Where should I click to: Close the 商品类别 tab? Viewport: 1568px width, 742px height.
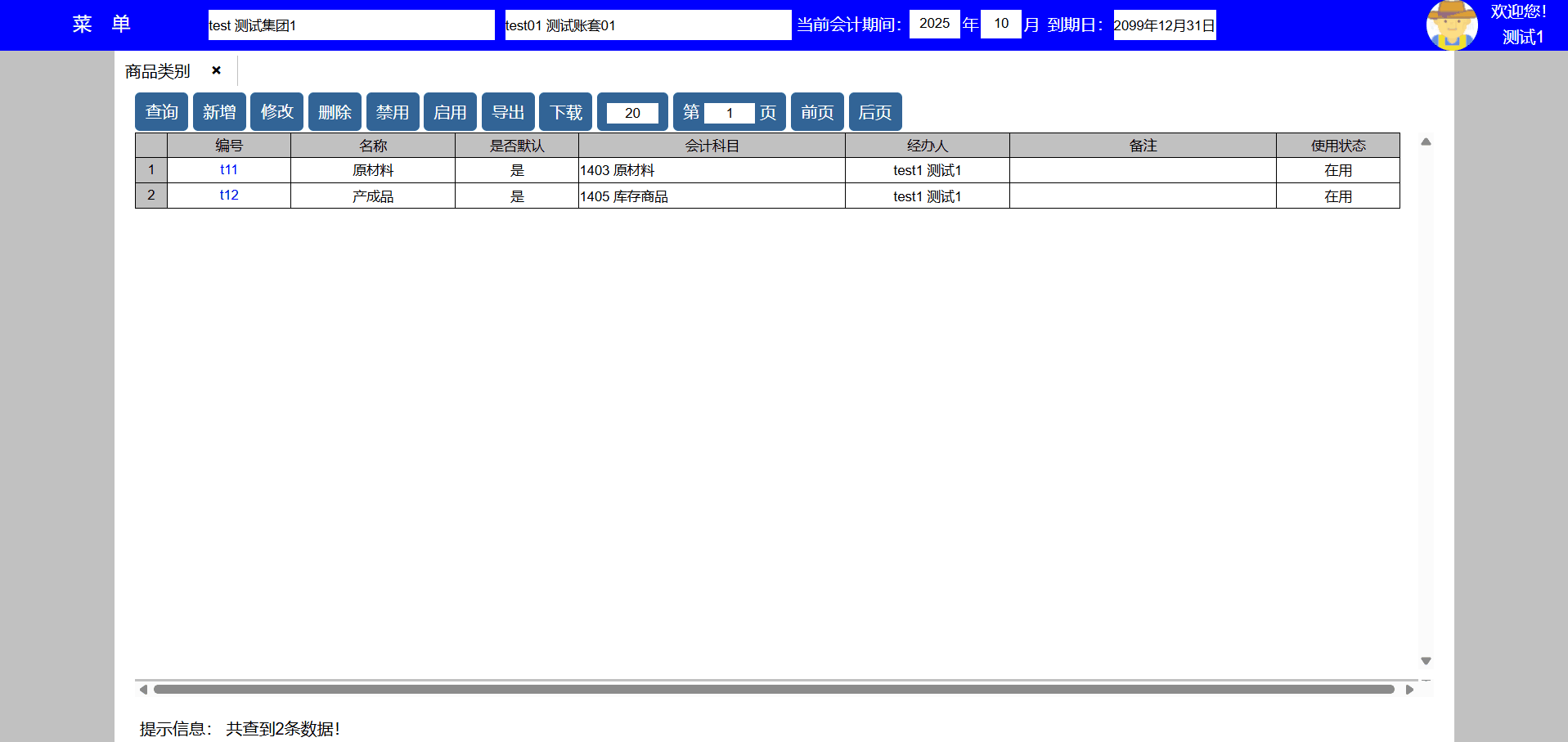(x=216, y=70)
